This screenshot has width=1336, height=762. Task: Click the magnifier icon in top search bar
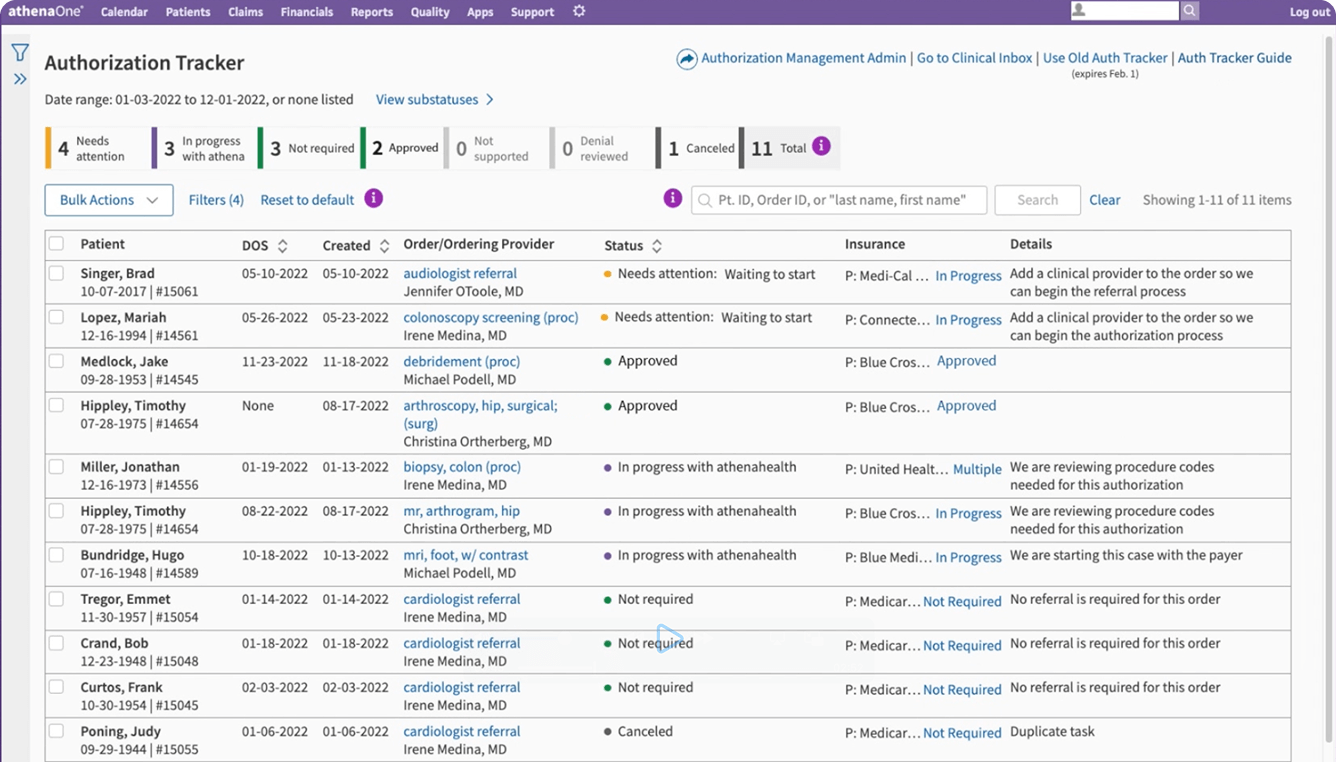1189,11
